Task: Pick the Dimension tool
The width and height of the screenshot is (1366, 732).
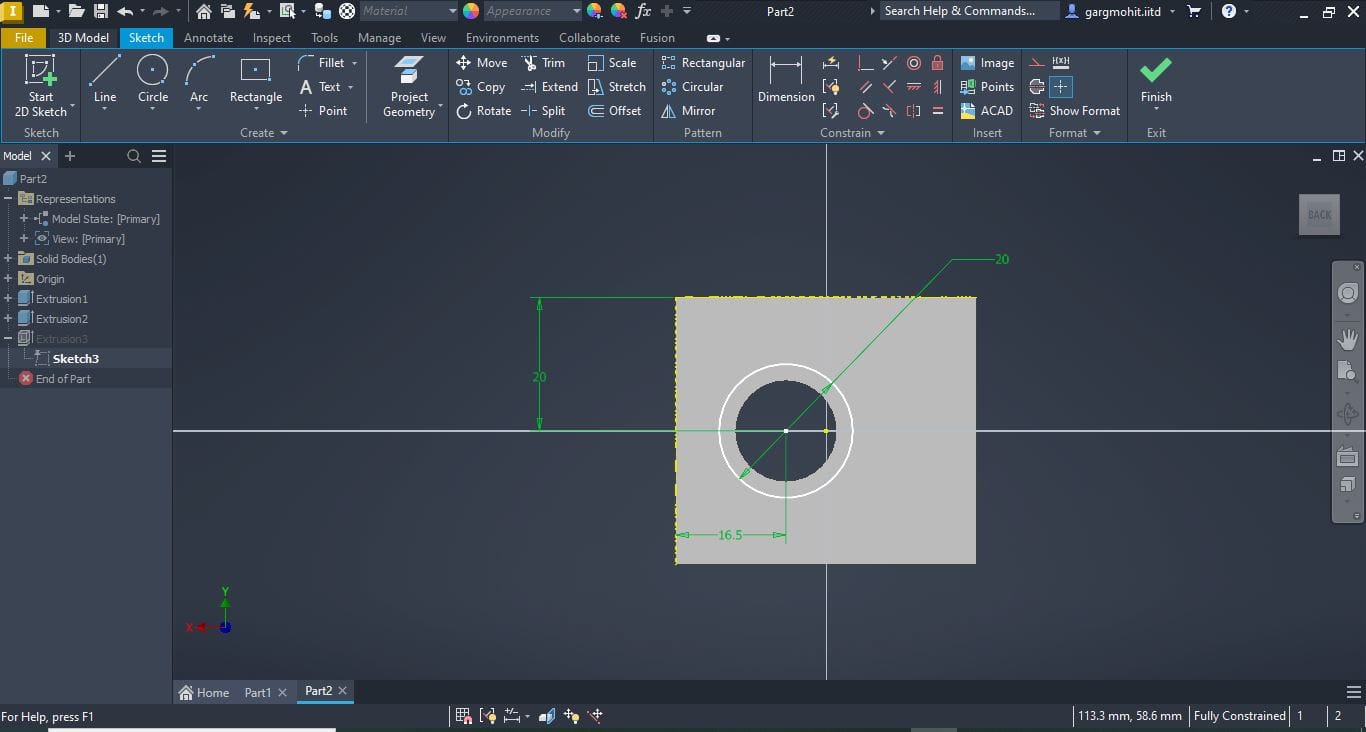Action: [786, 80]
